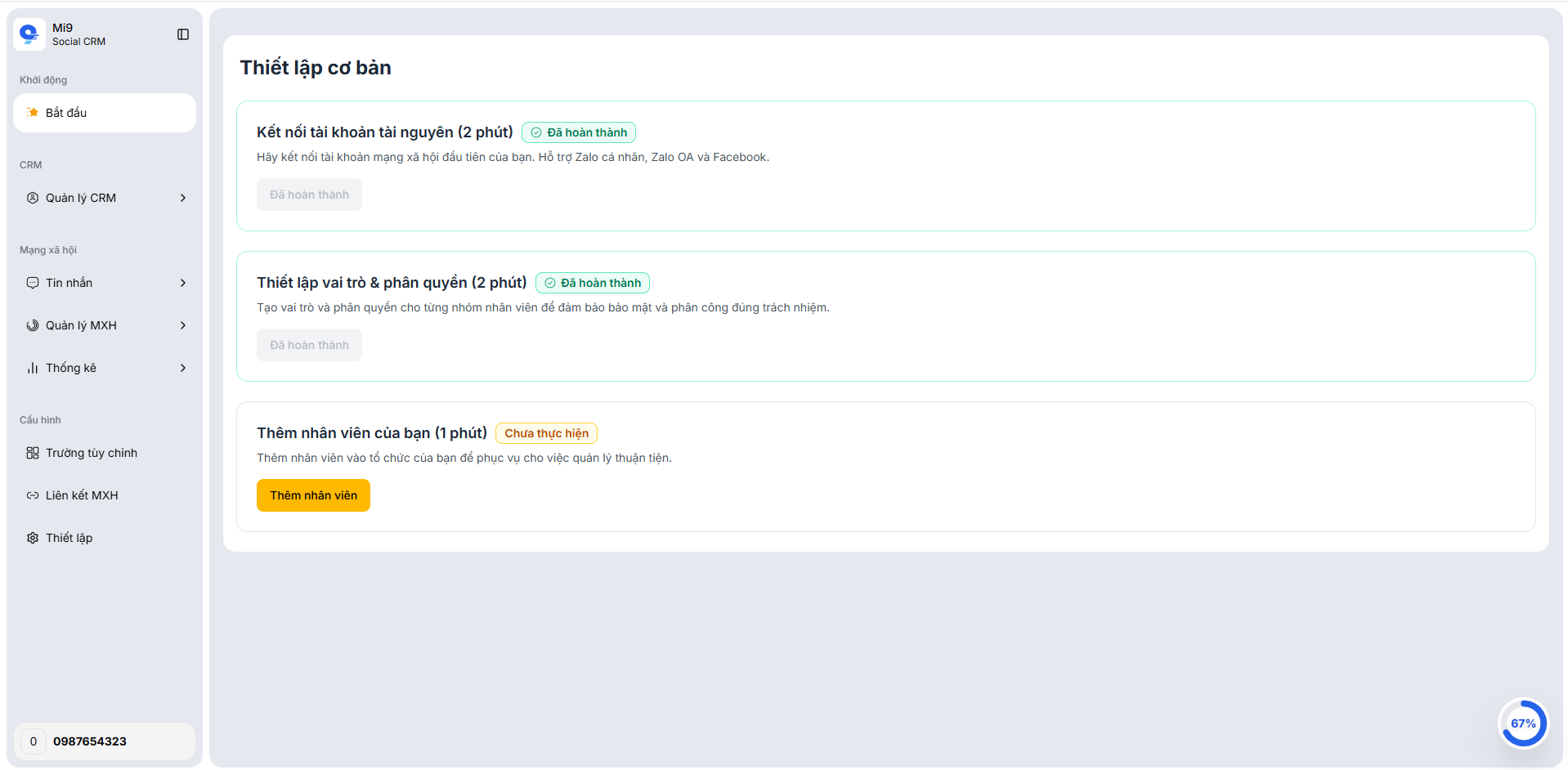Screen dimensions: 1568x770
Task: Expand the Tin nhắn submenu chevron
Action: (x=183, y=283)
